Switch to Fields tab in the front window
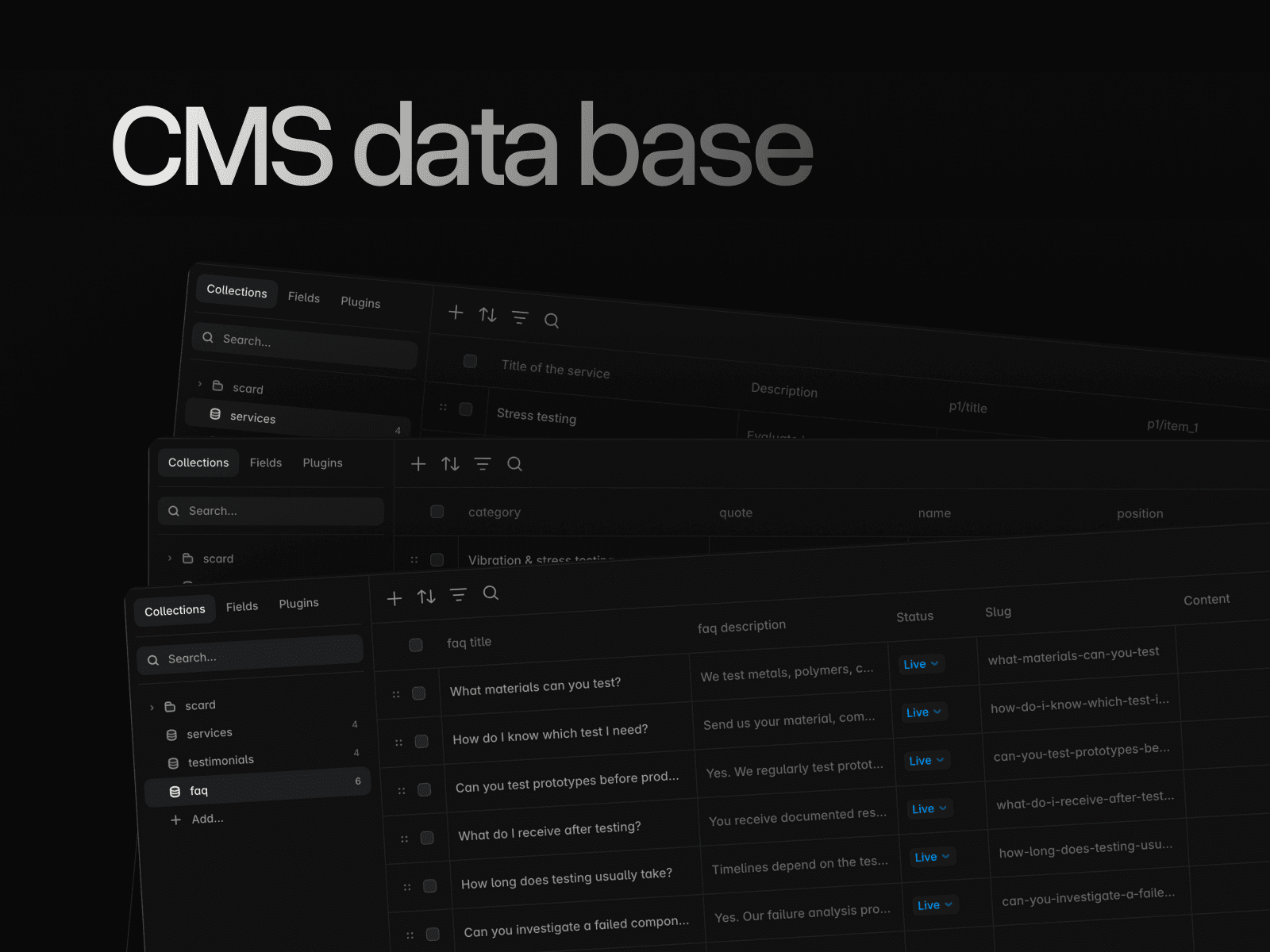 [242, 606]
